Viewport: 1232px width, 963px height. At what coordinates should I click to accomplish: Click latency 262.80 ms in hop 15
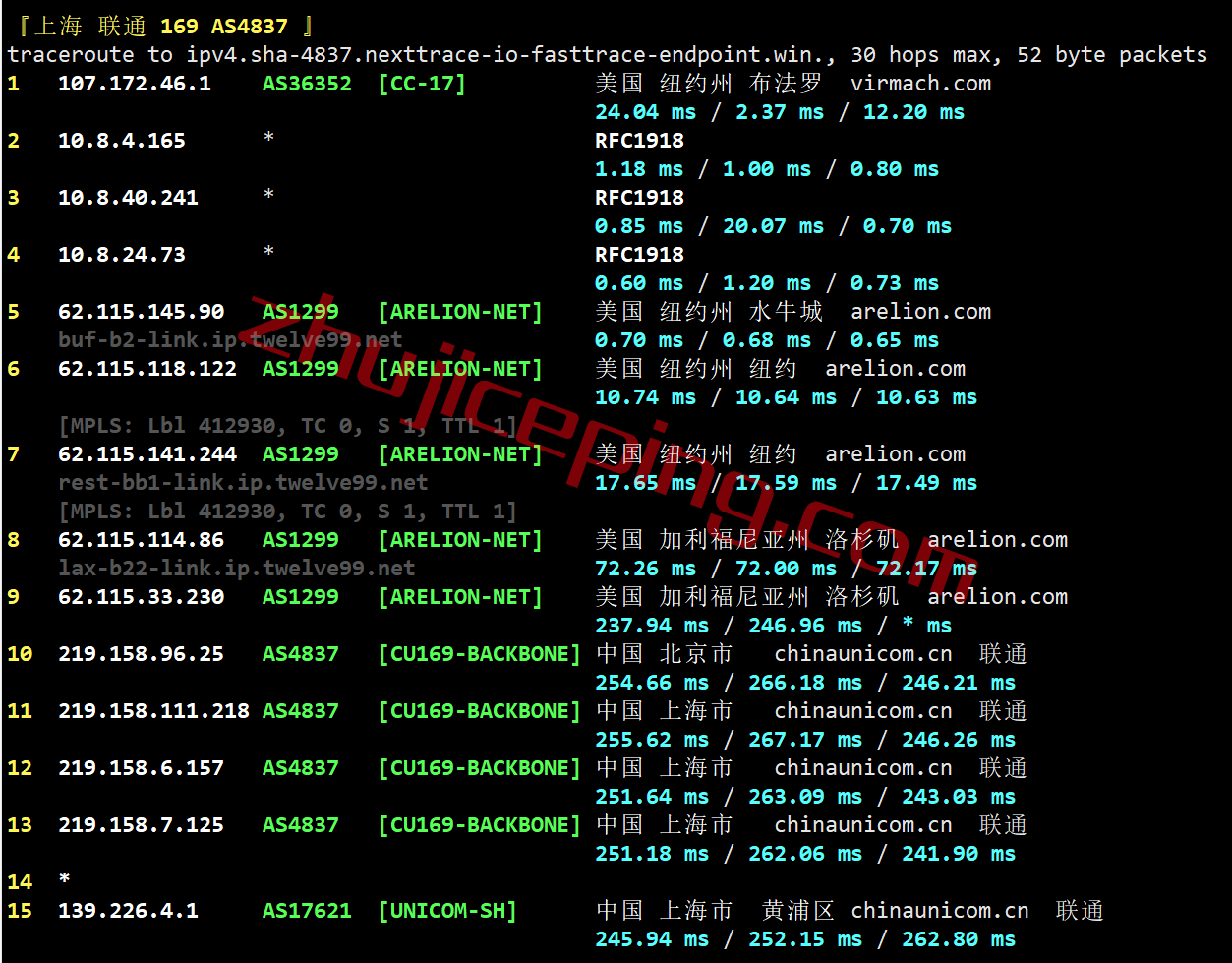959,939
